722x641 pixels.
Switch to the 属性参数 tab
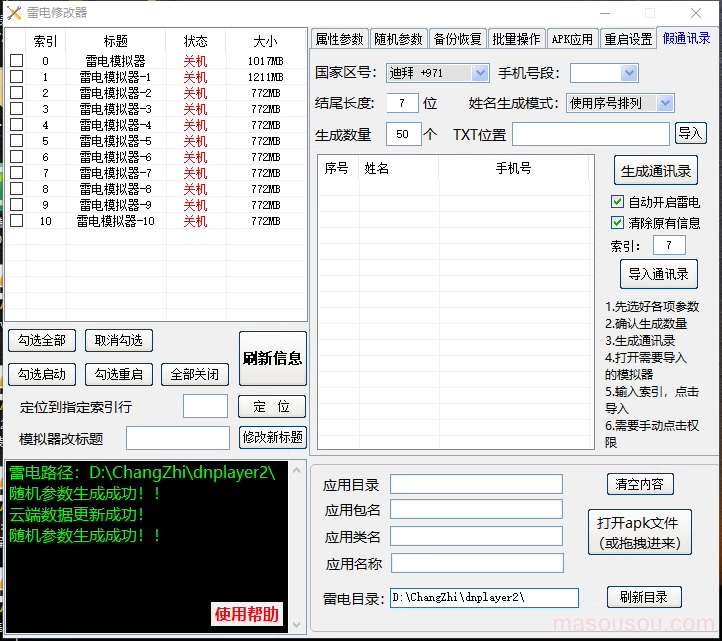(339, 39)
